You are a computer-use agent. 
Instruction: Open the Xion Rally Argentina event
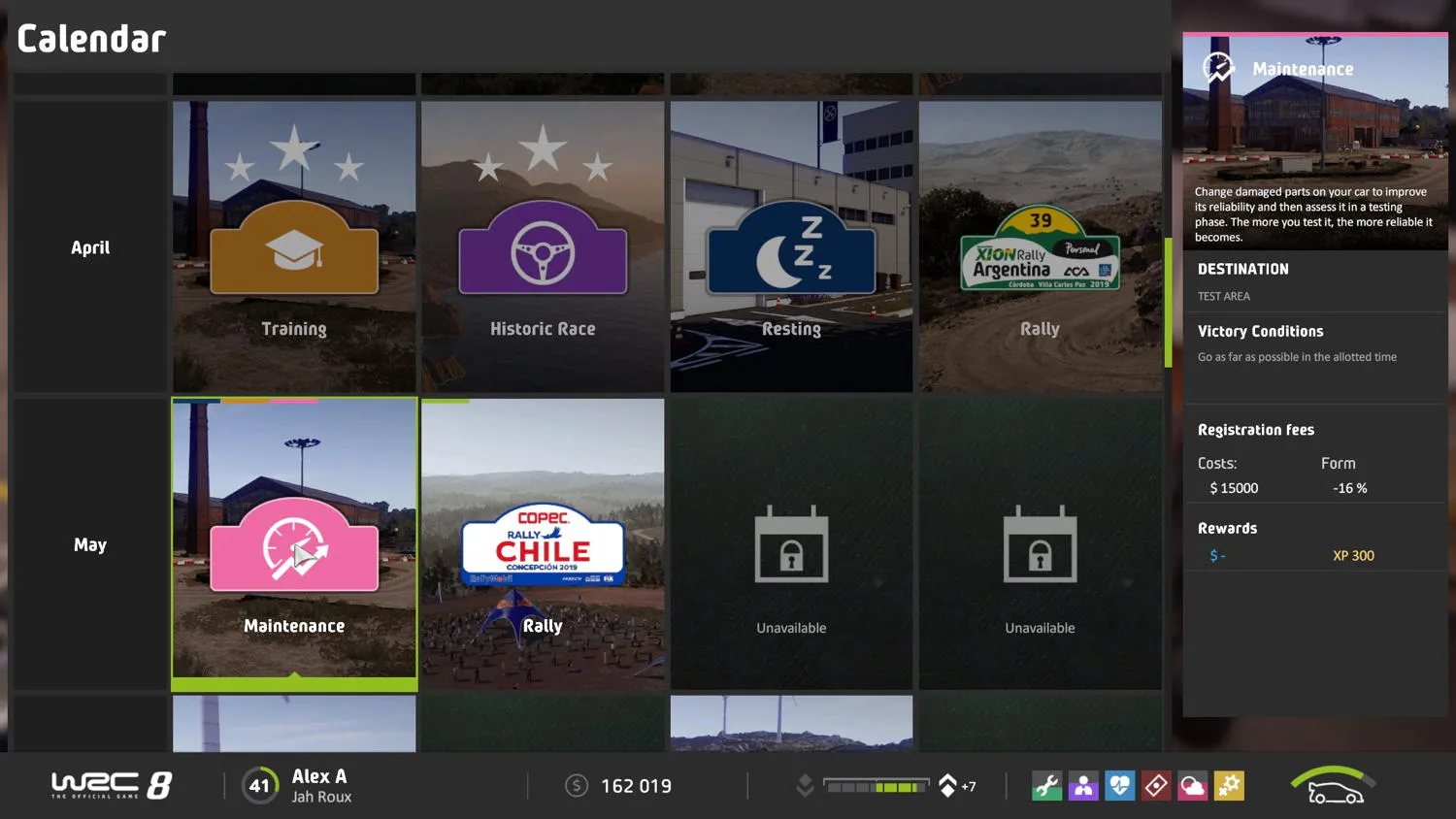(1040, 246)
